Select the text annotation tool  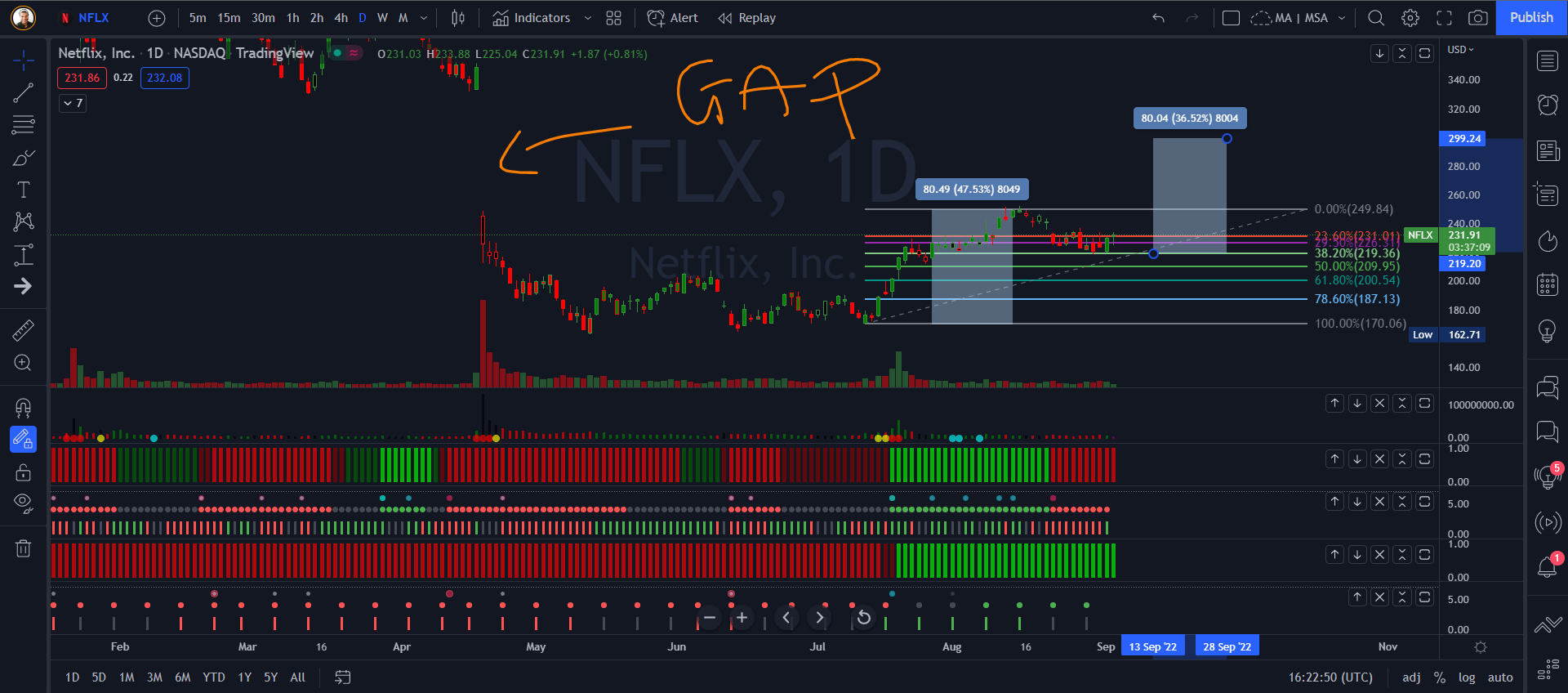click(x=23, y=190)
